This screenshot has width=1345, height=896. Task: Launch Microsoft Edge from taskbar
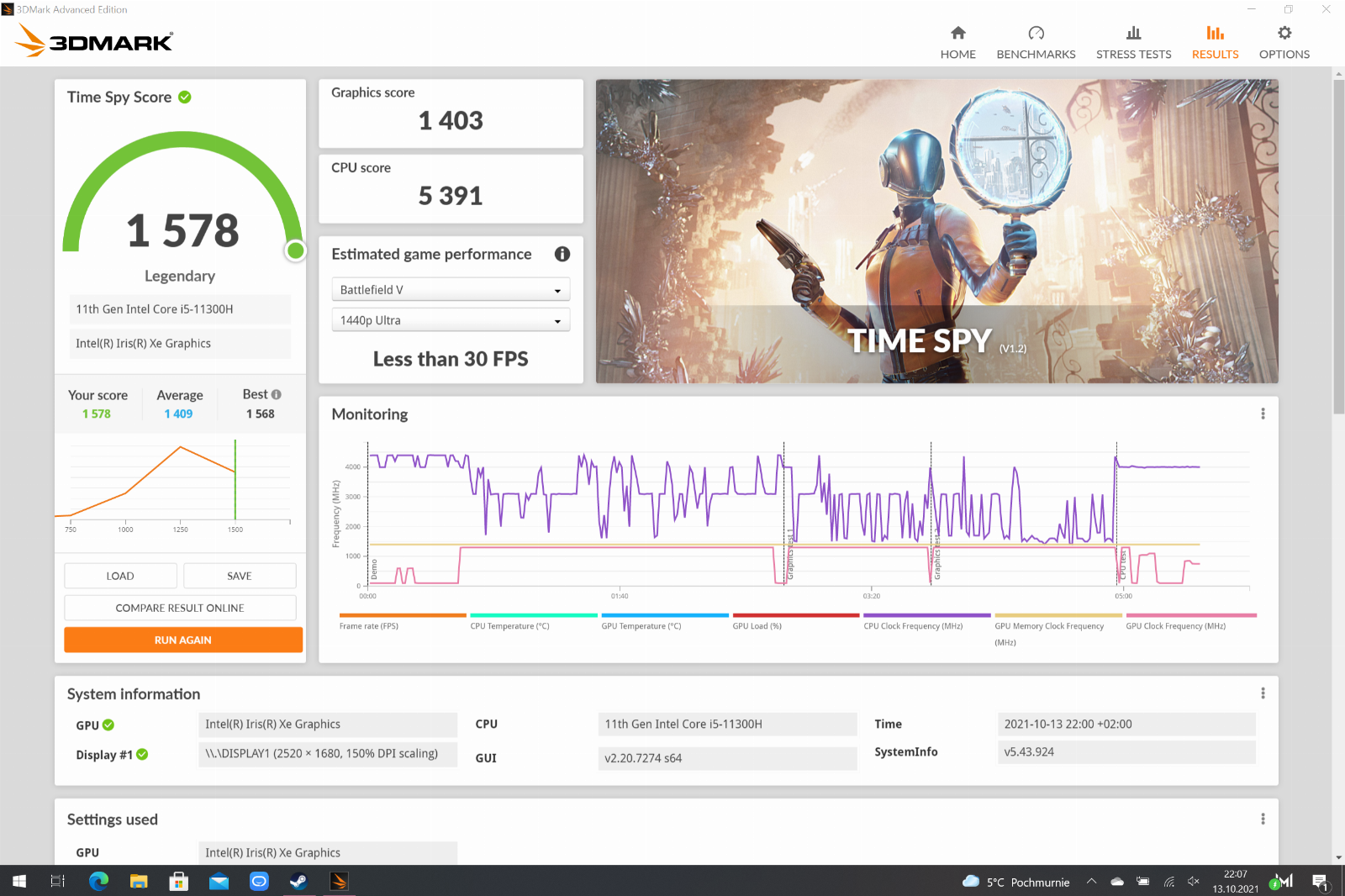click(x=98, y=881)
